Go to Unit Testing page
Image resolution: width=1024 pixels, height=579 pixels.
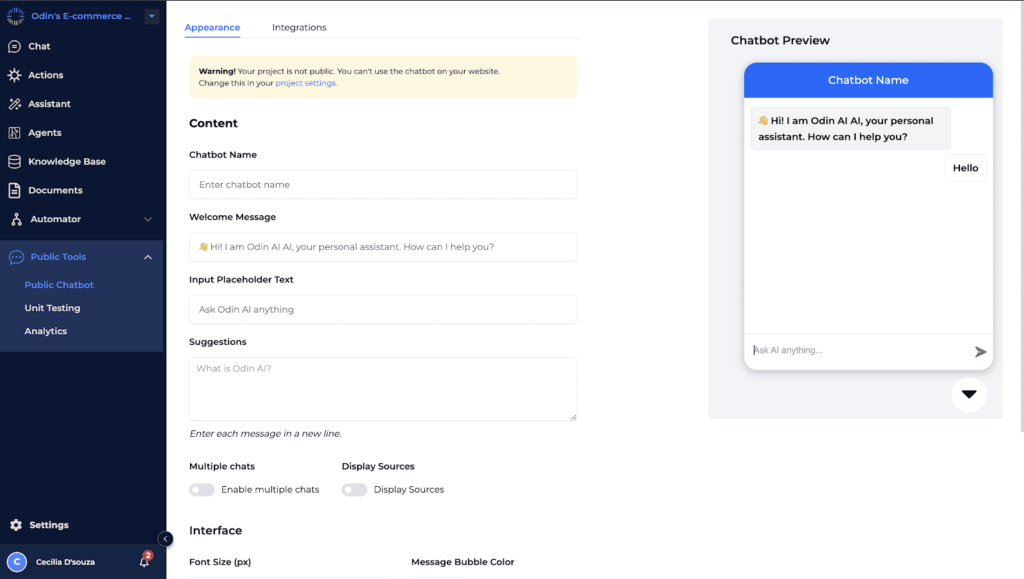(x=53, y=307)
